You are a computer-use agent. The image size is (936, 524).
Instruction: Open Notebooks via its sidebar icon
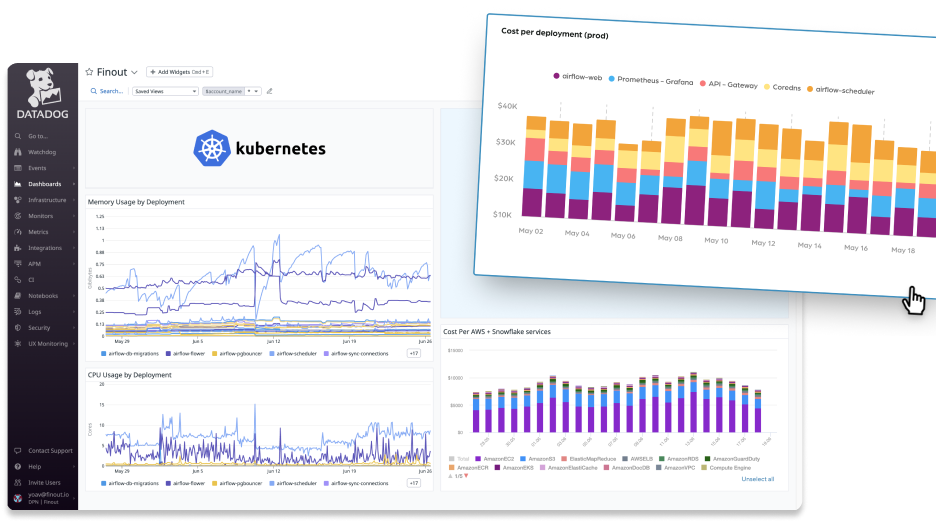(x=18, y=295)
